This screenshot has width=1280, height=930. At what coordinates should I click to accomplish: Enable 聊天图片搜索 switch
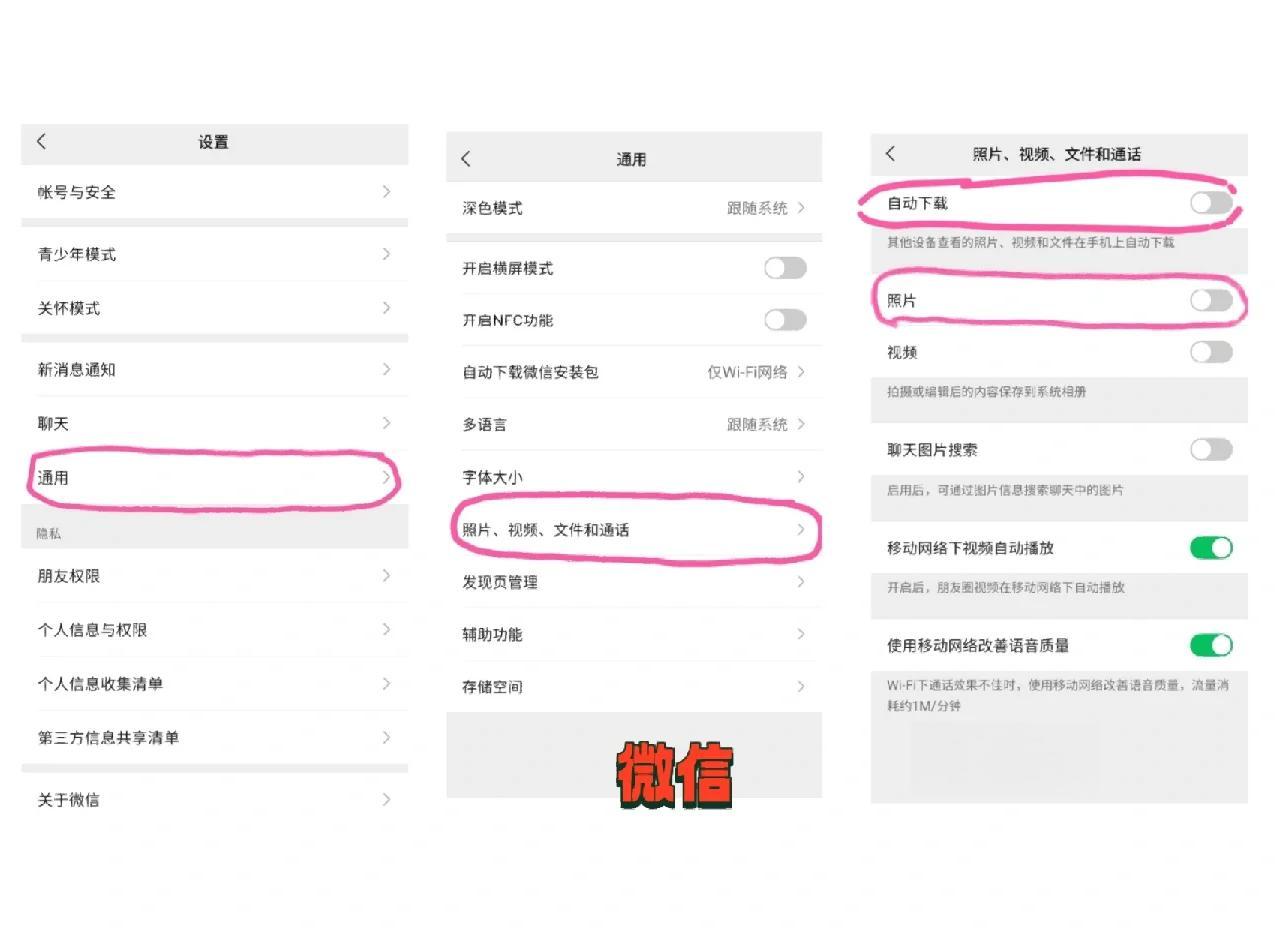pyautogui.click(x=1211, y=450)
